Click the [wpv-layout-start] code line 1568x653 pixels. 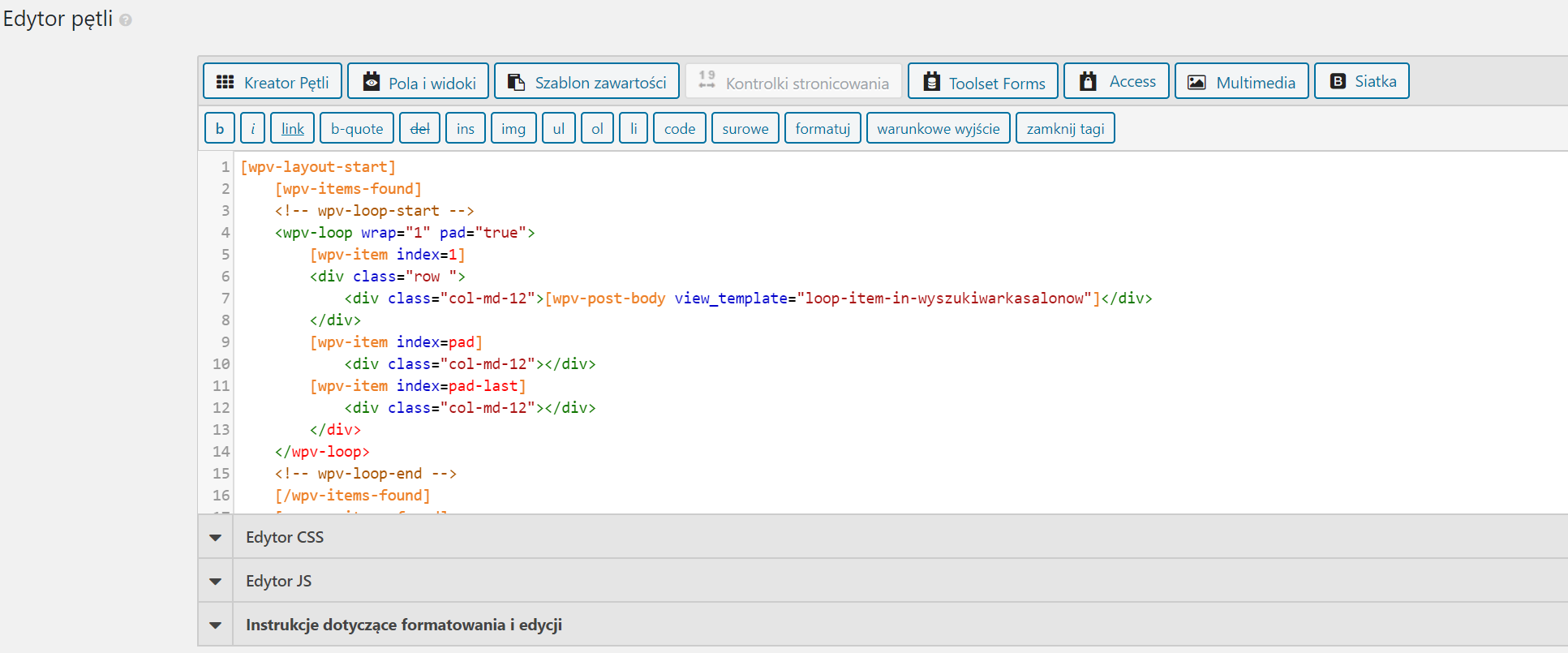pos(318,167)
